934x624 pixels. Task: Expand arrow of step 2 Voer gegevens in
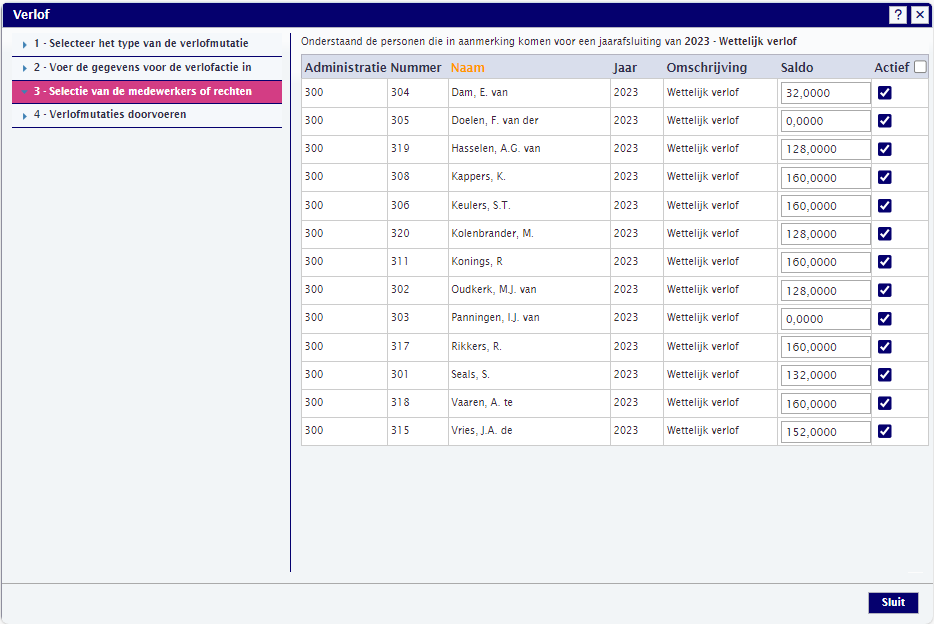(24, 68)
